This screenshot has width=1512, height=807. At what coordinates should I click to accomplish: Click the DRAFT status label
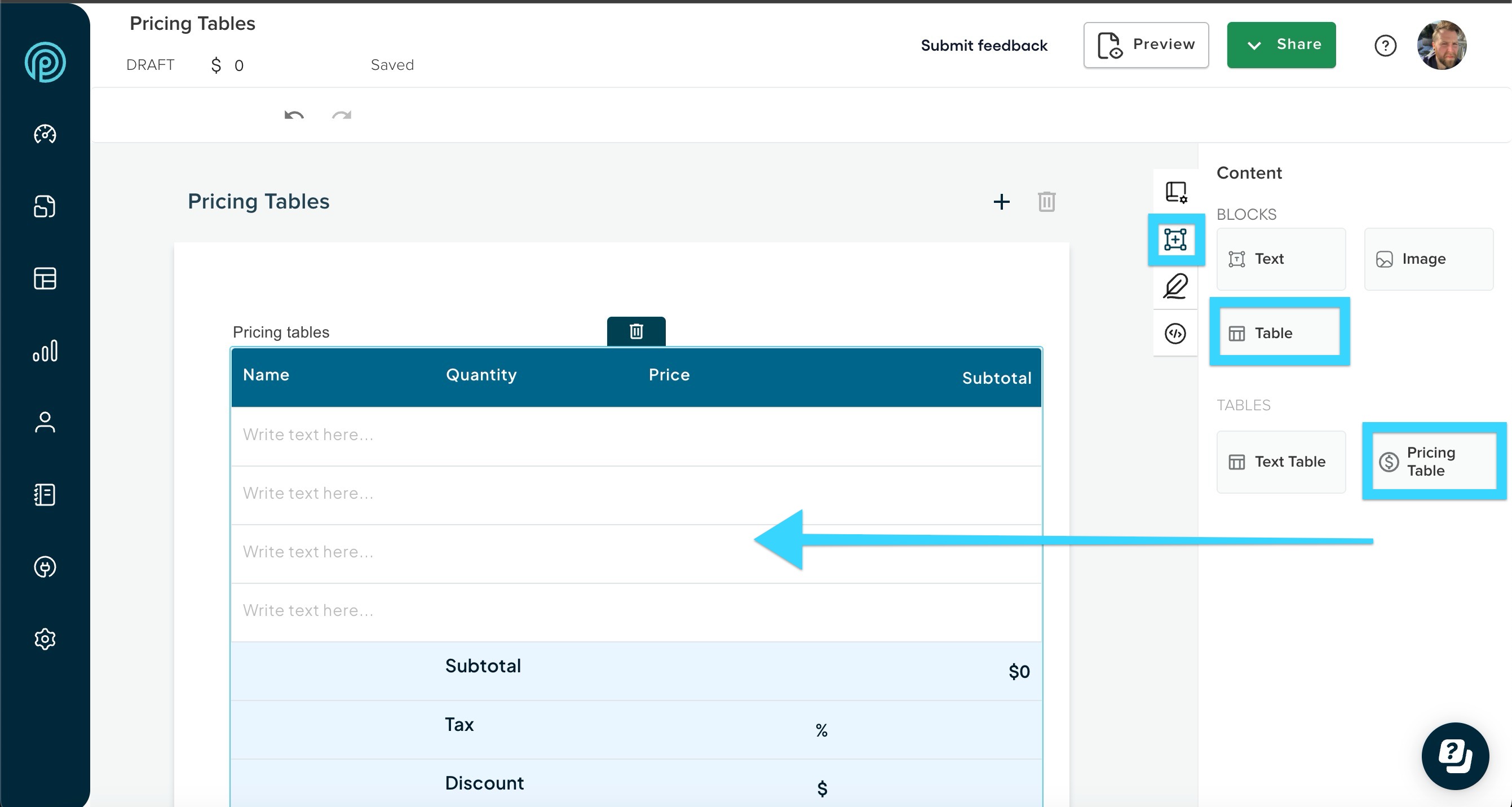click(151, 65)
